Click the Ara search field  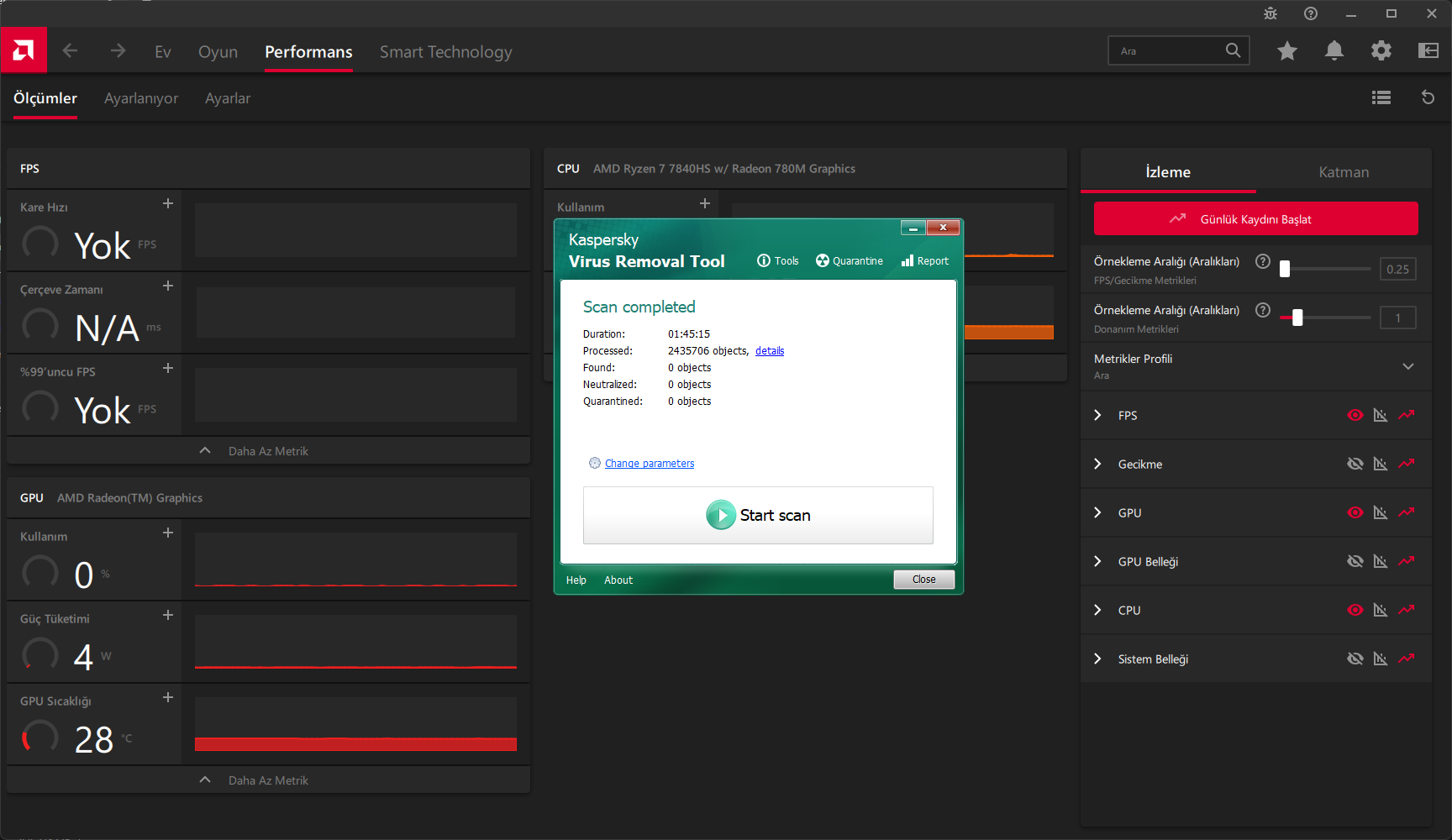(1178, 50)
